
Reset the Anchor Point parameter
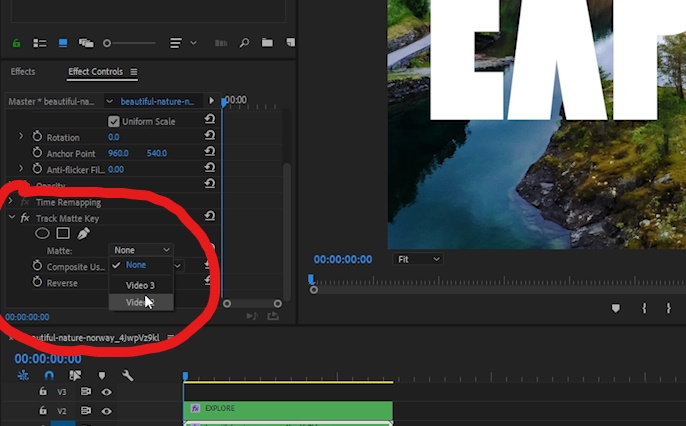pos(210,151)
